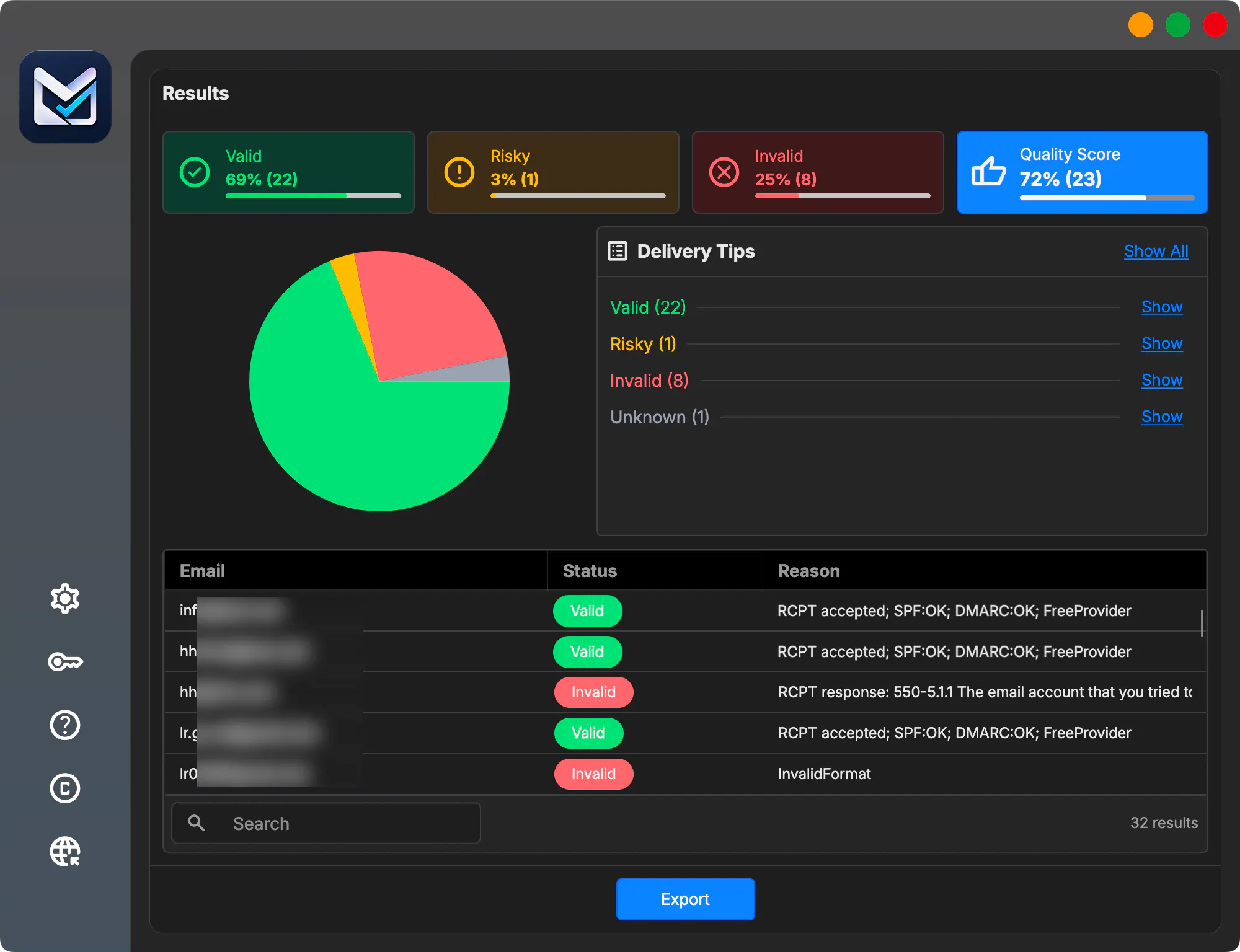Click the orange window control button

pos(1140,25)
